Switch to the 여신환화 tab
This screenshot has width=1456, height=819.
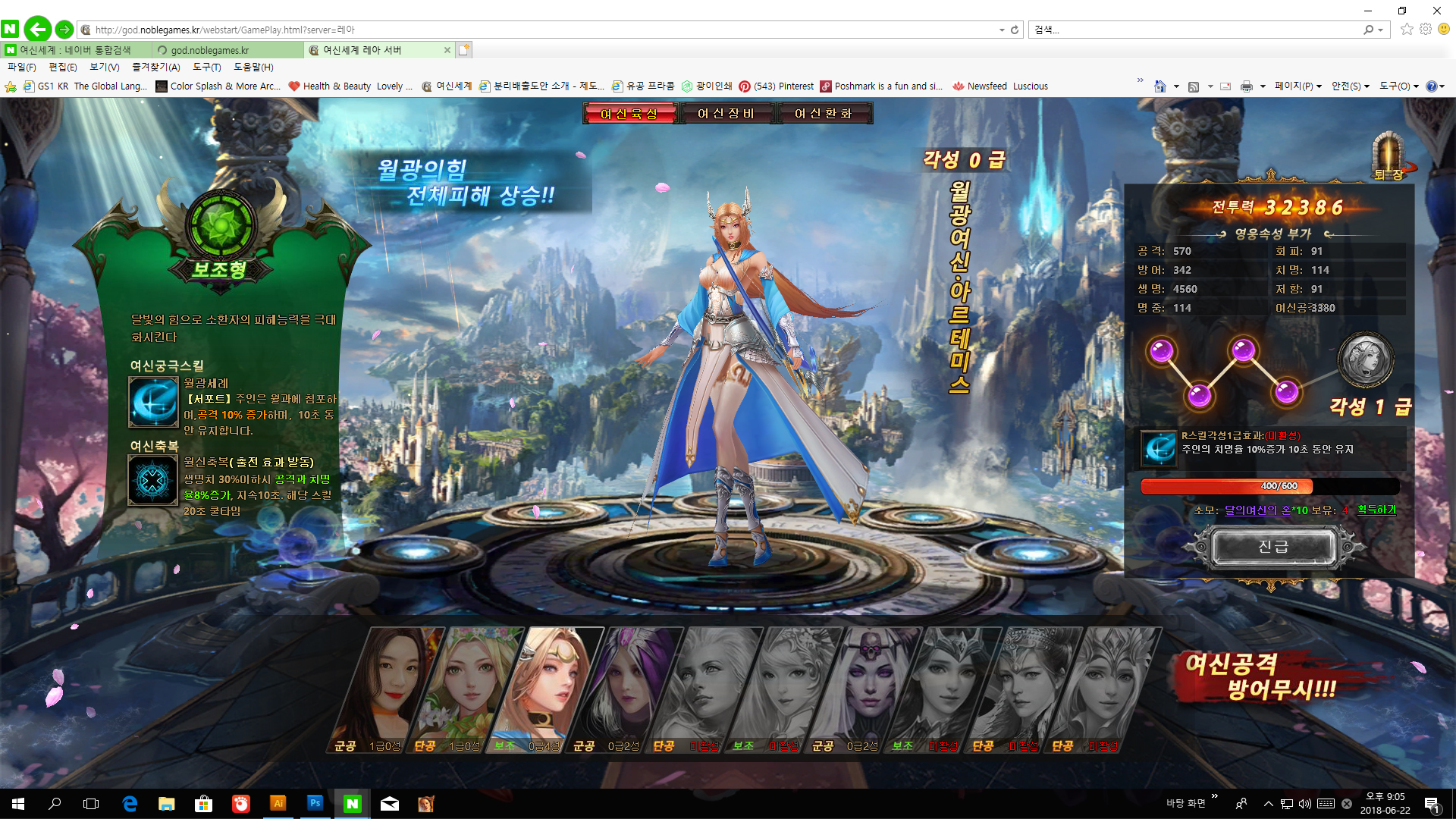tap(824, 114)
